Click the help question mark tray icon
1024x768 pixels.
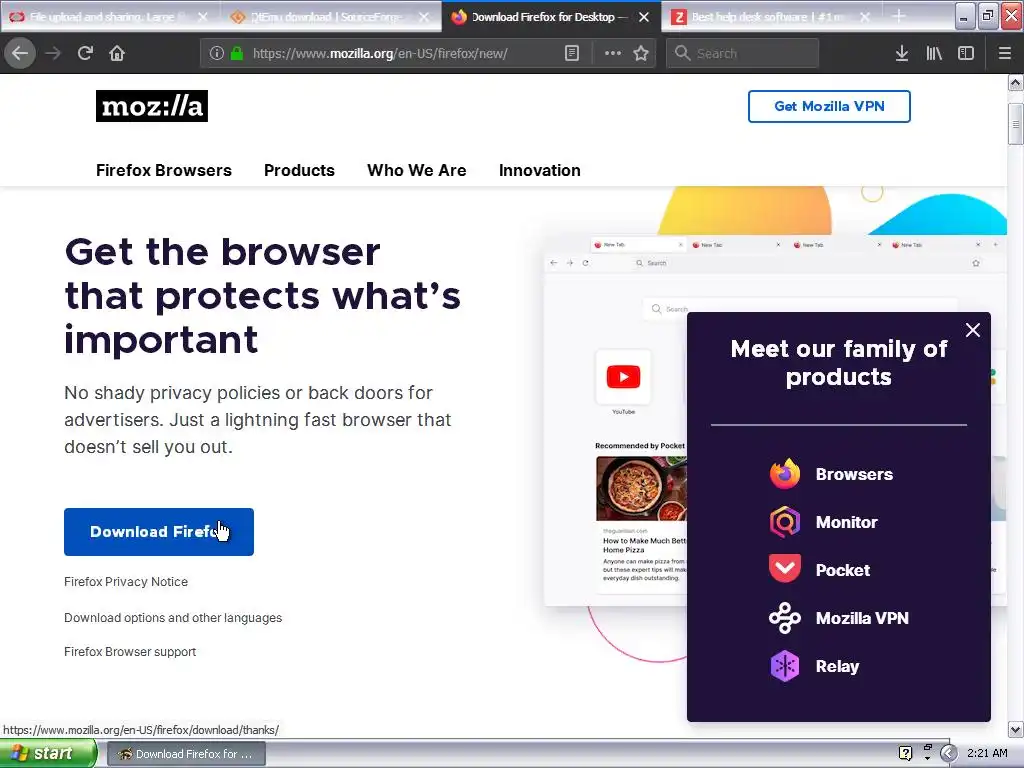click(x=905, y=753)
